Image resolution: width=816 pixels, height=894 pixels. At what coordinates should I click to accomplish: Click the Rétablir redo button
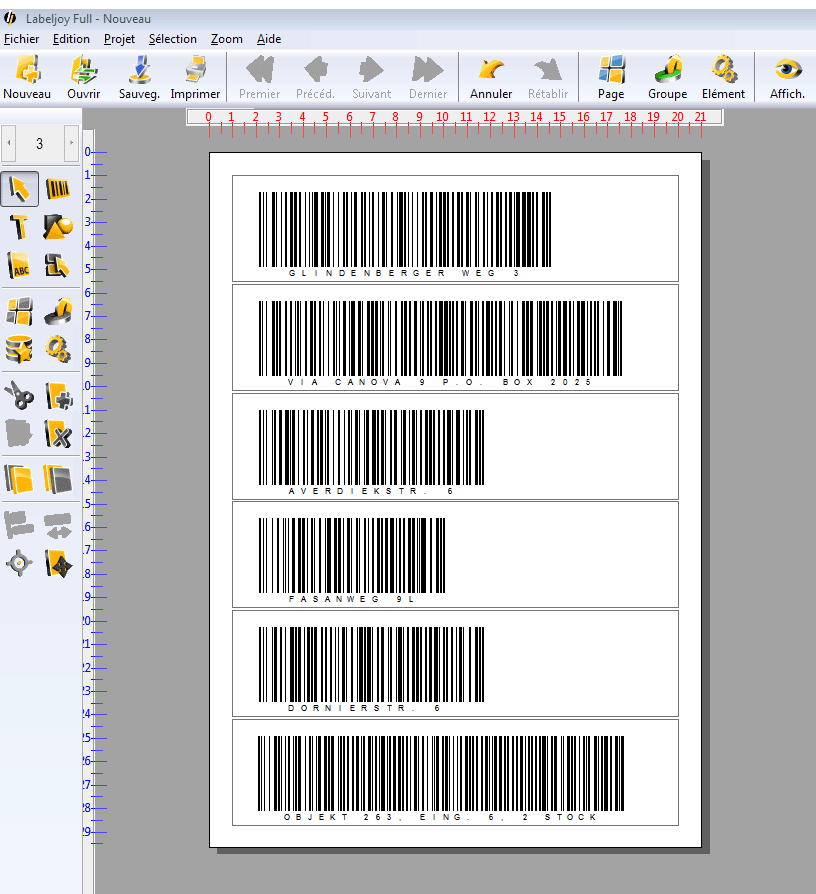548,77
